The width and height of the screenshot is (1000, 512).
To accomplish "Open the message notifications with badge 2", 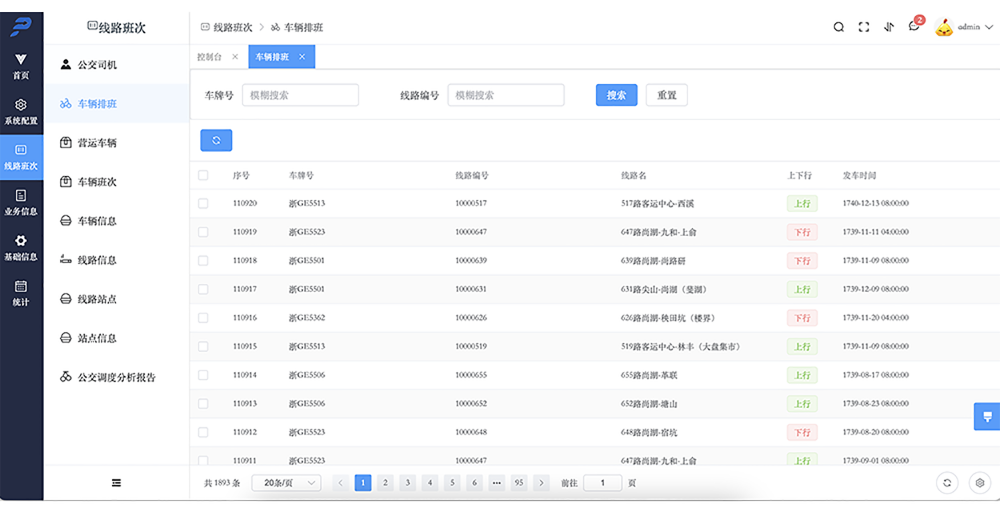I will (x=915, y=25).
